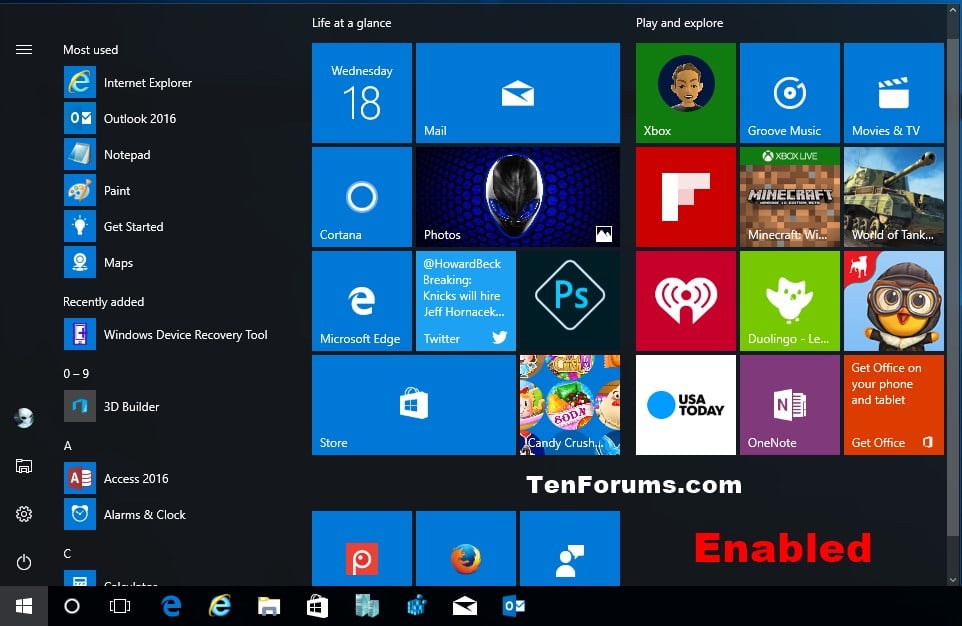Open the Candy Crush Soda tile
Viewport: 962px width, 626px height.
point(570,405)
